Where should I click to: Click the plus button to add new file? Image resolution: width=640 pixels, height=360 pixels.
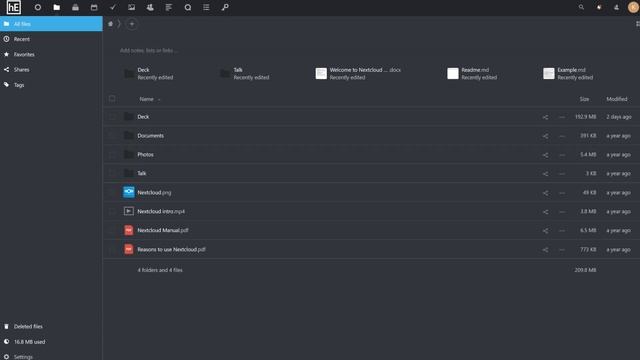point(131,24)
